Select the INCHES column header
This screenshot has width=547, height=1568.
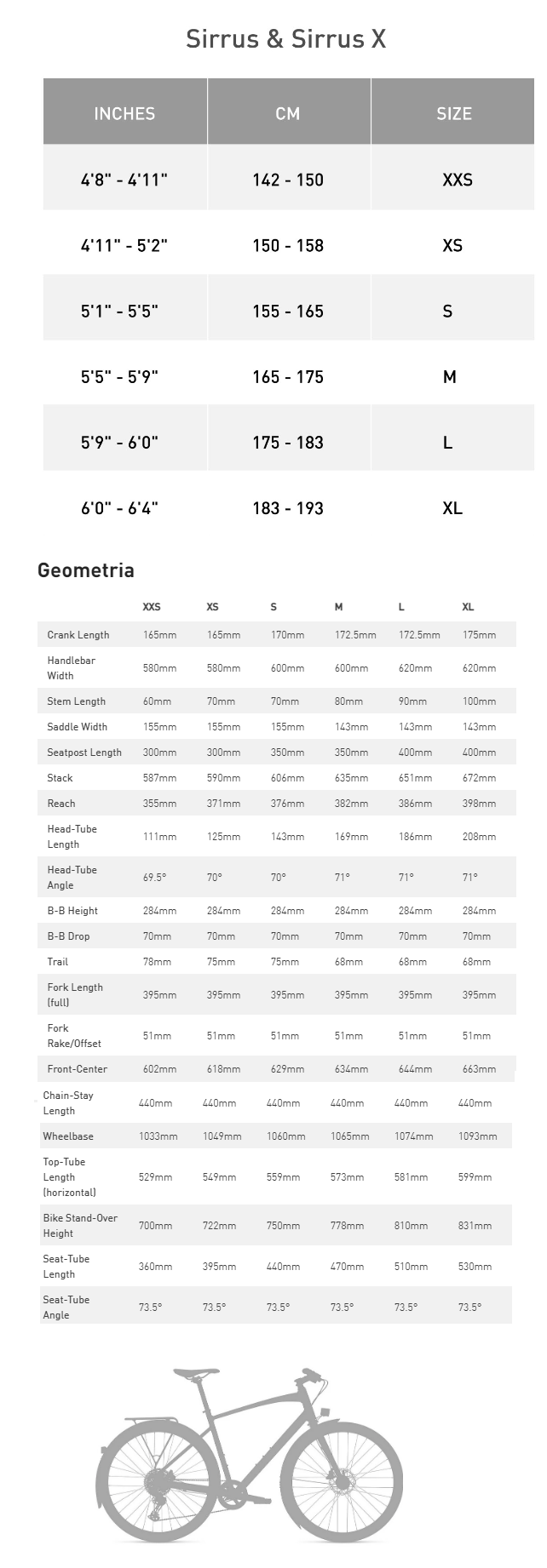124,113
